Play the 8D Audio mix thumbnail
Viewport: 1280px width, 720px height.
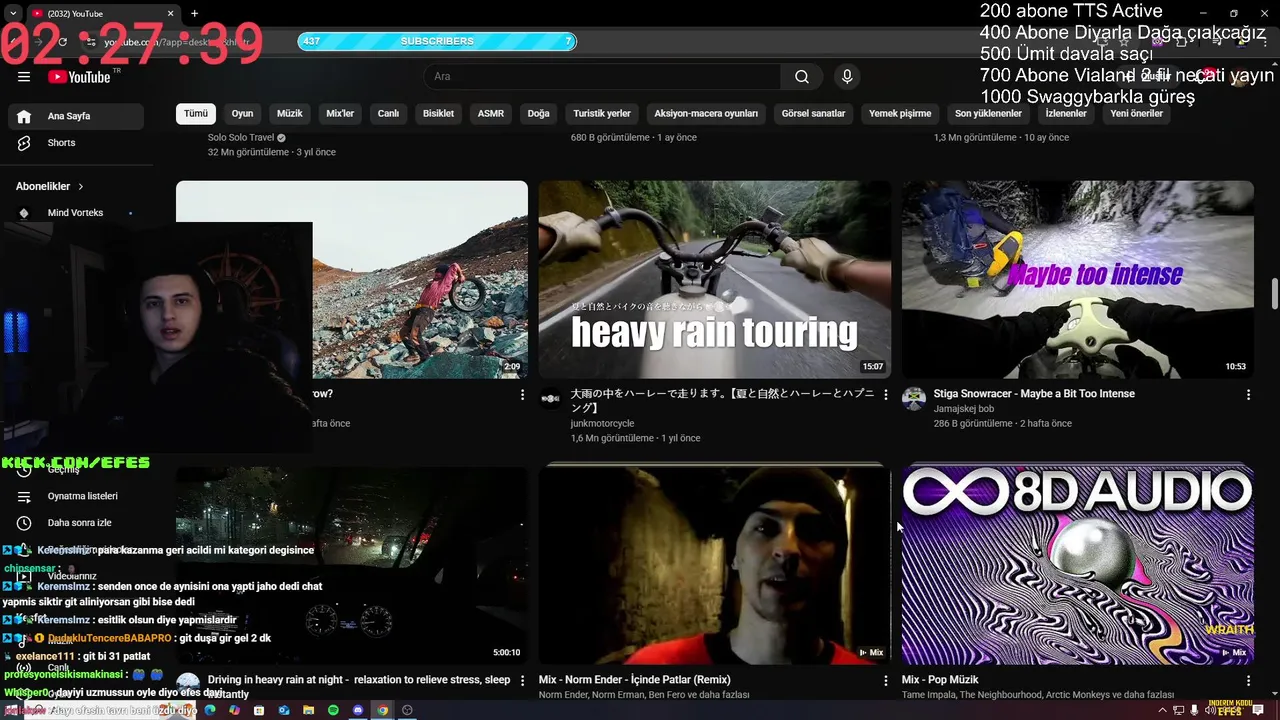(1078, 564)
